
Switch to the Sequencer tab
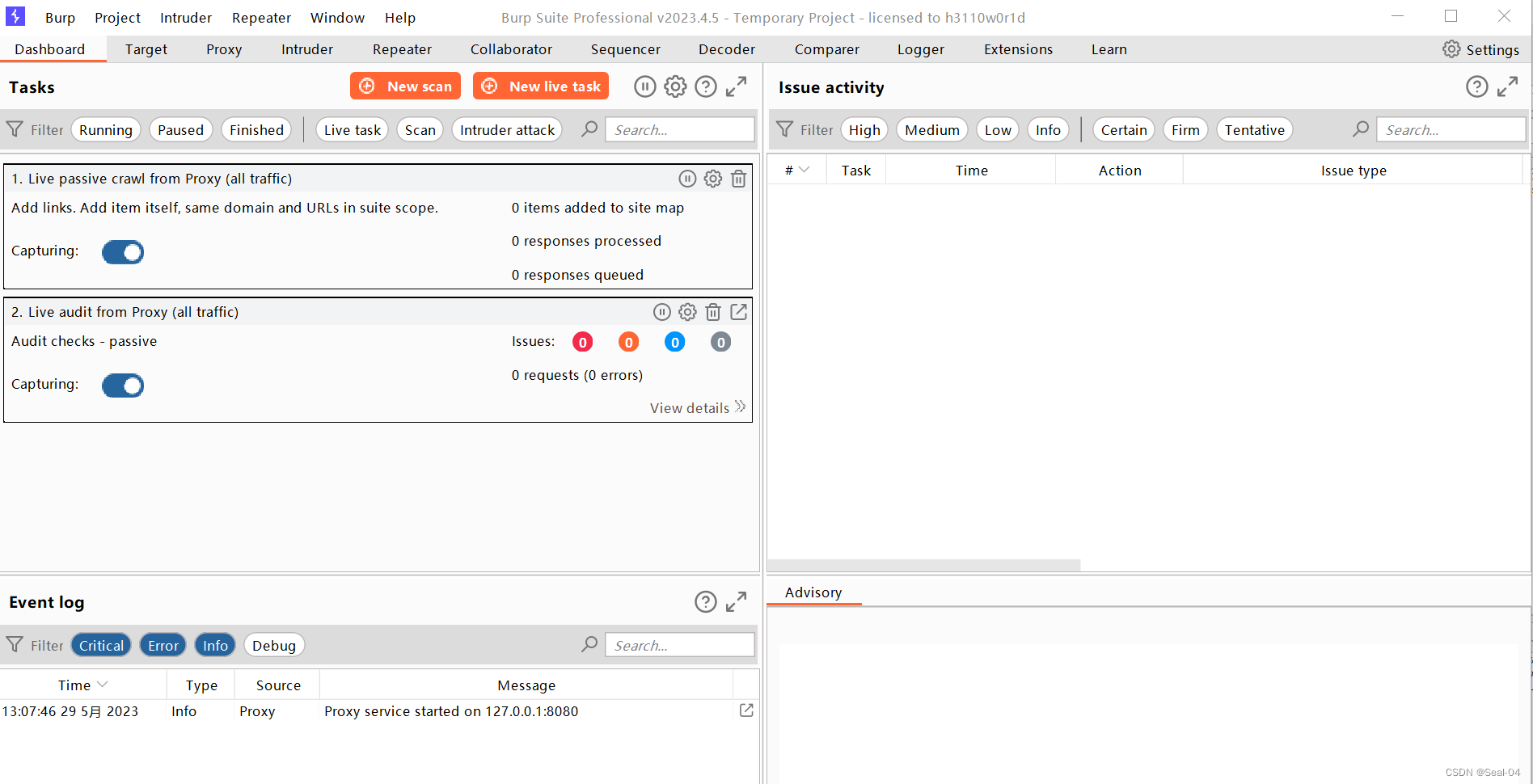pos(625,49)
